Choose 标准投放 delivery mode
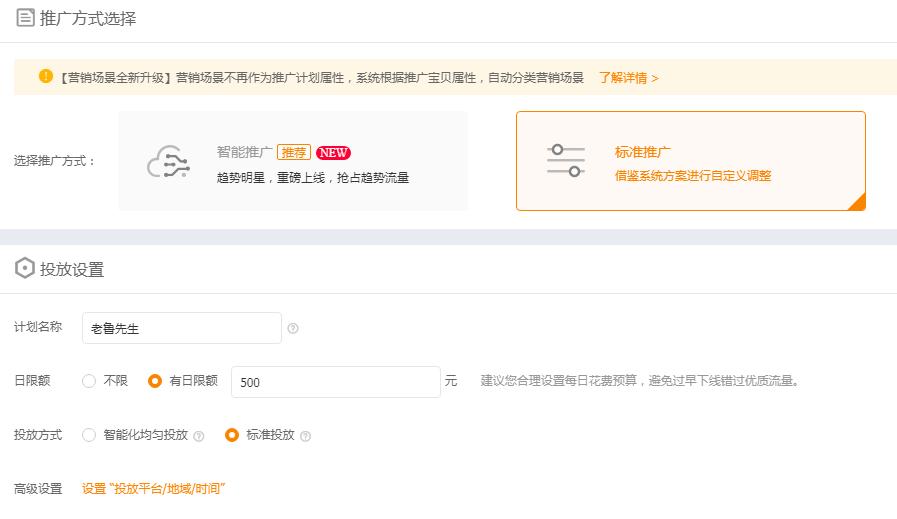This screenshot has height=519, width=897. click(x=232, y=435)
